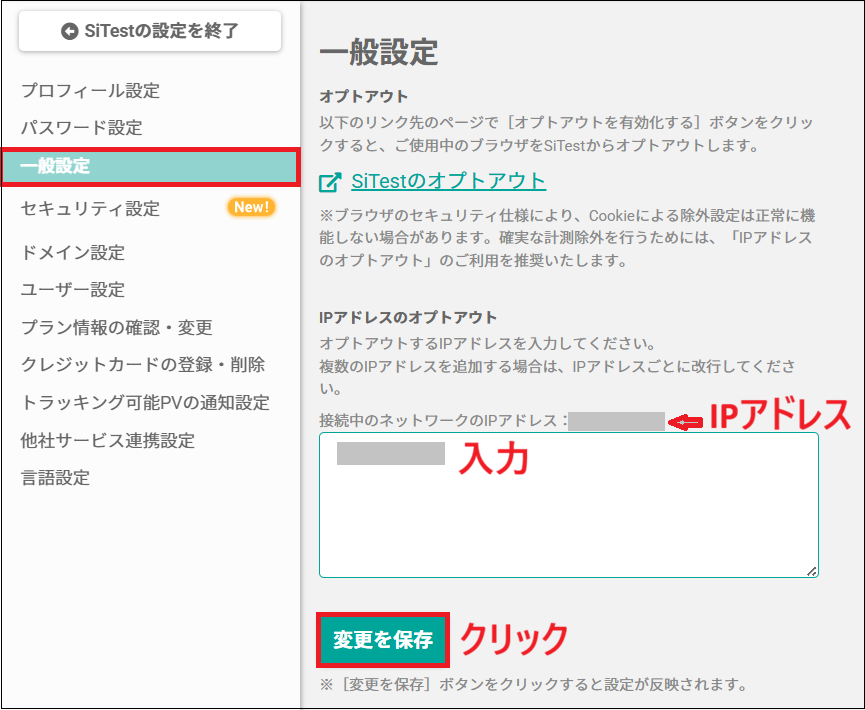Click the masked current network IP address

click(621, 421)
